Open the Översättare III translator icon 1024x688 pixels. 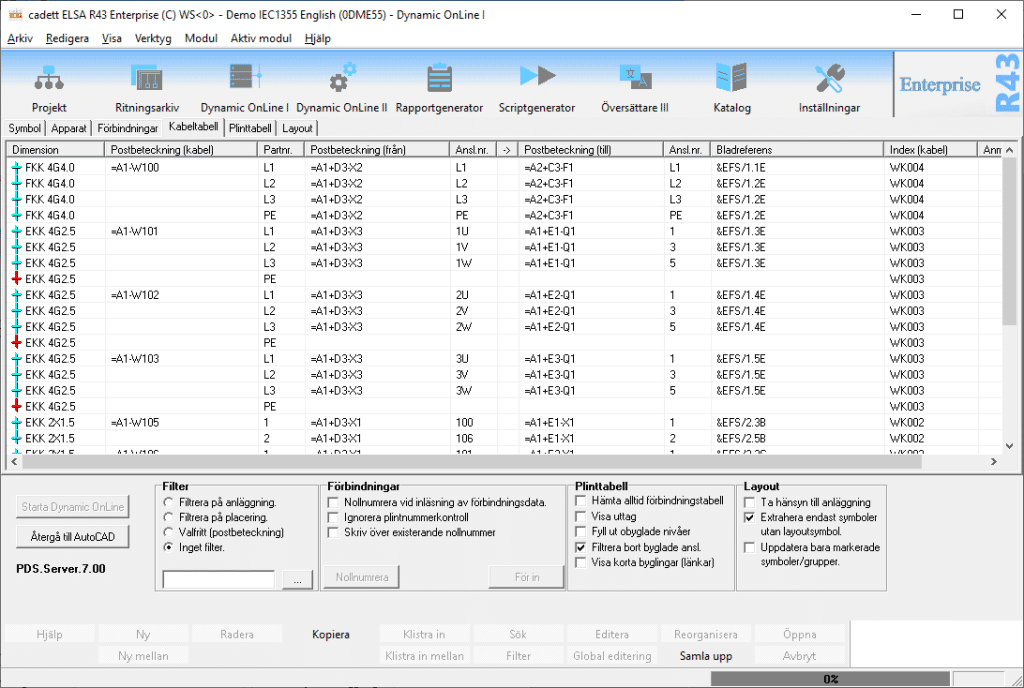(634, 80)
